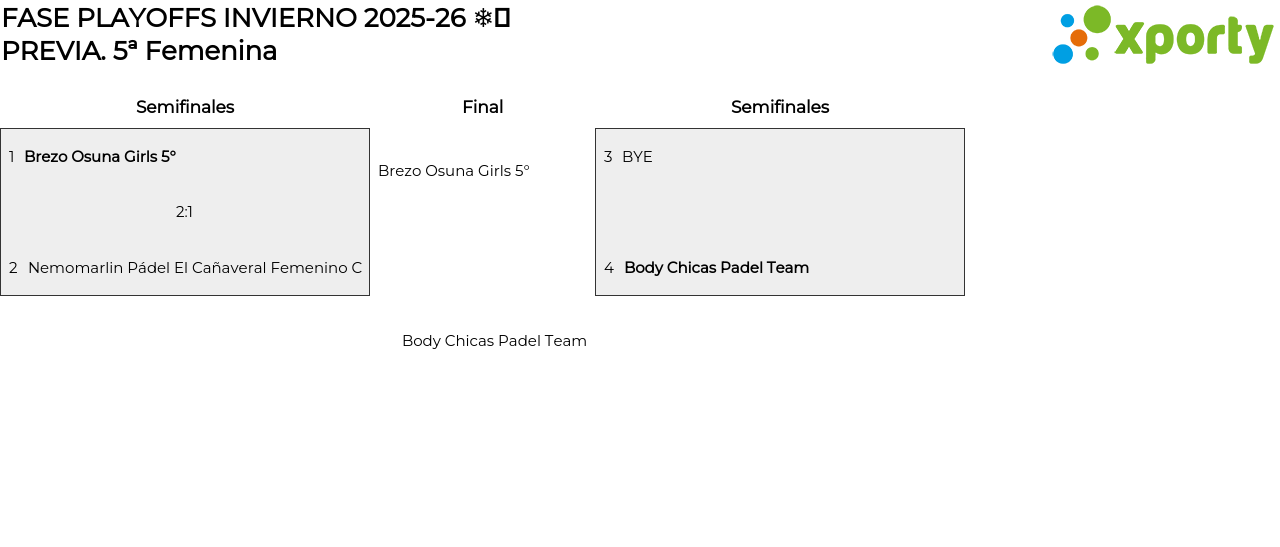Open bold Body Chicas Padel Team in right semifinal
The width and height of the screenshot is (1280, 547).
point(716,268)
